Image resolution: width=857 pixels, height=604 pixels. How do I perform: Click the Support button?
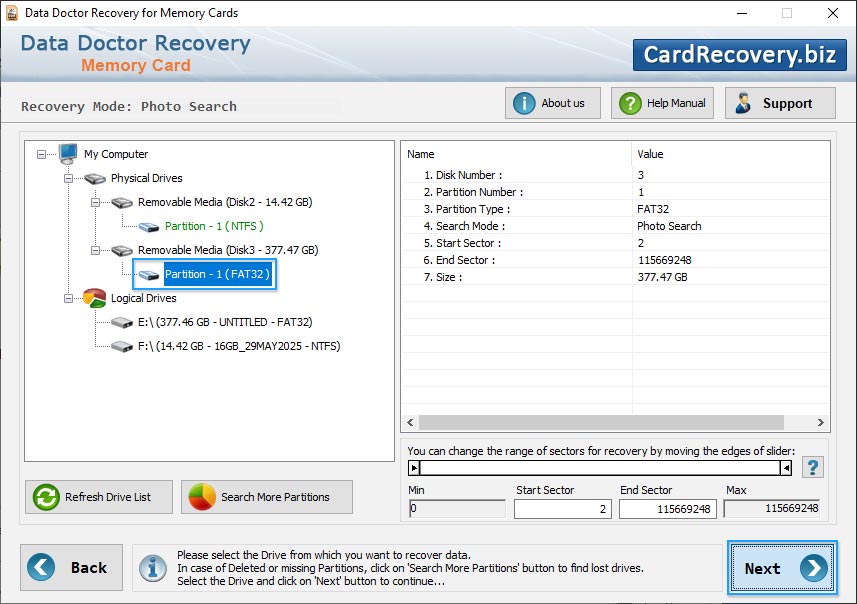click(780, 103)
